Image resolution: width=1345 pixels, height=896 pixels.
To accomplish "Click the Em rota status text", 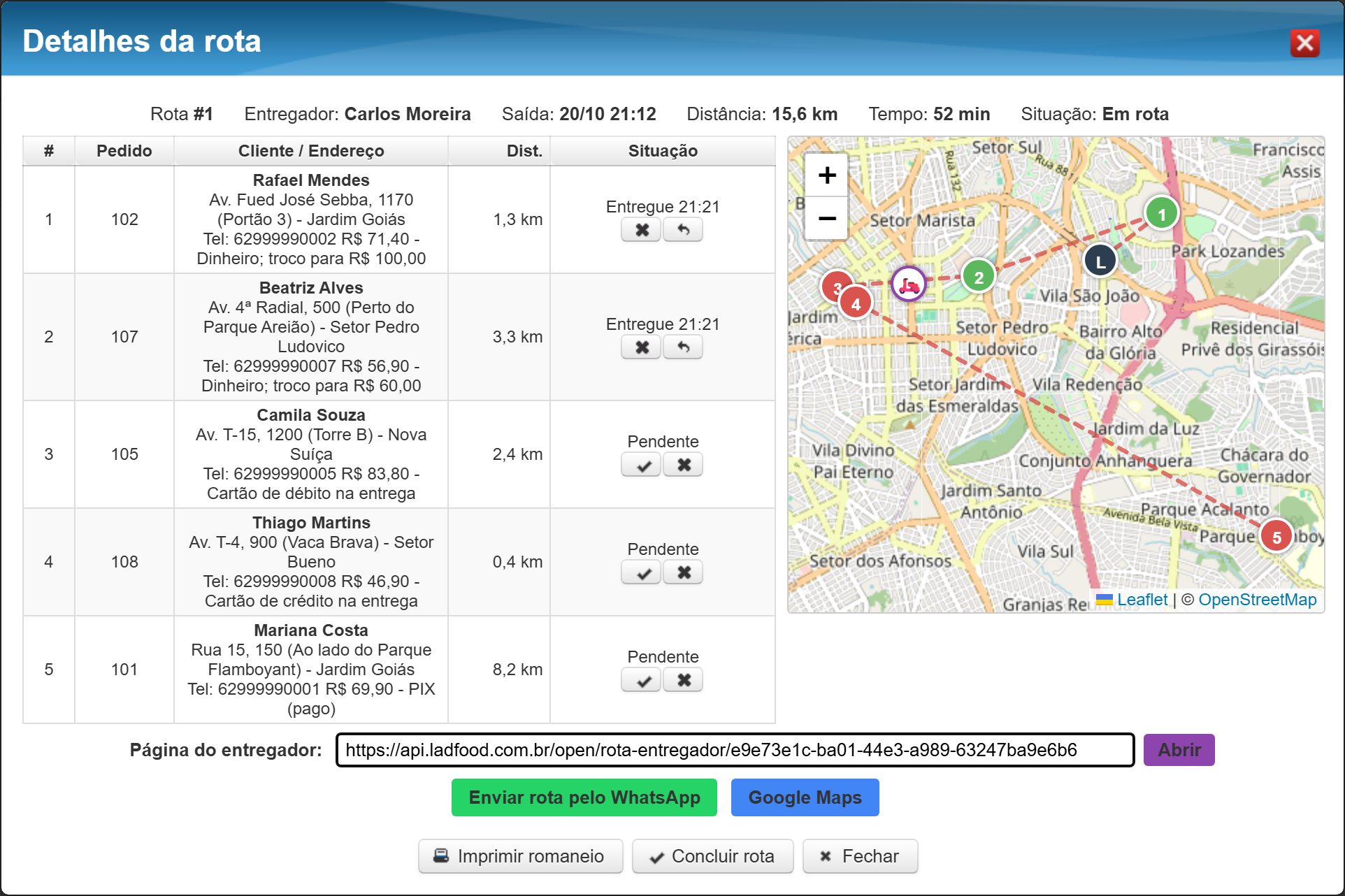I will coord(1135,114).
